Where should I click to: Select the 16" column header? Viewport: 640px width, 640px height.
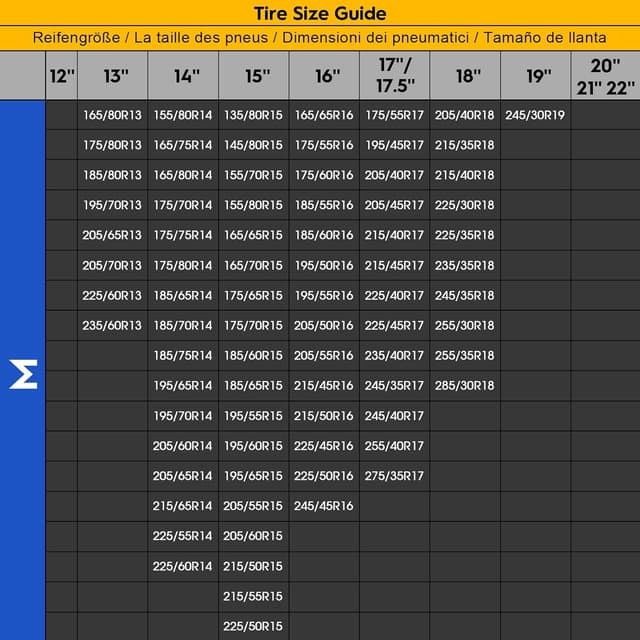[324, 76]
